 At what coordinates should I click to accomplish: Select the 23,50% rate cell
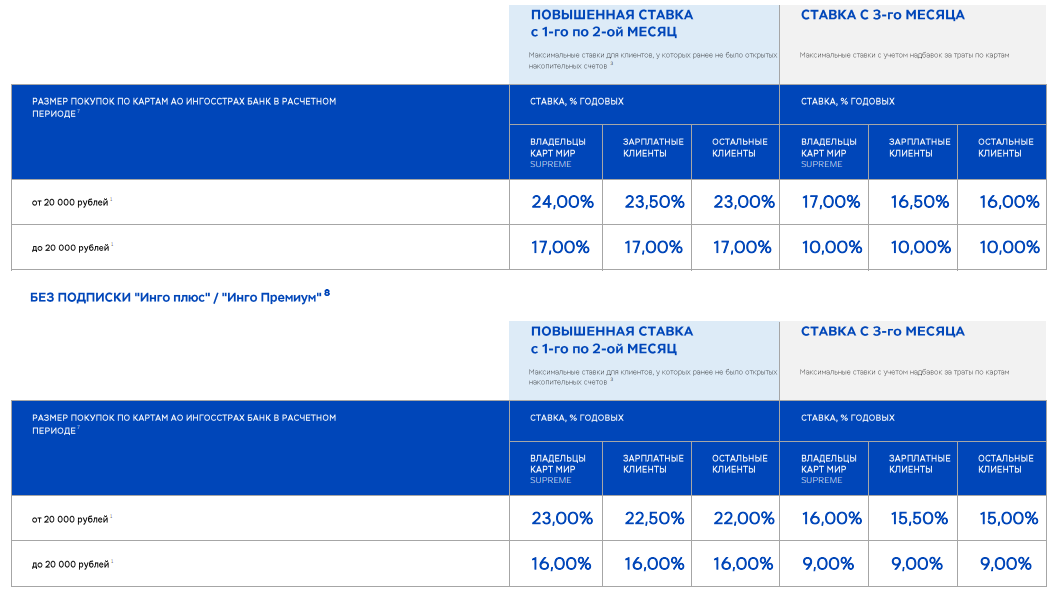(x=654, y=202)
